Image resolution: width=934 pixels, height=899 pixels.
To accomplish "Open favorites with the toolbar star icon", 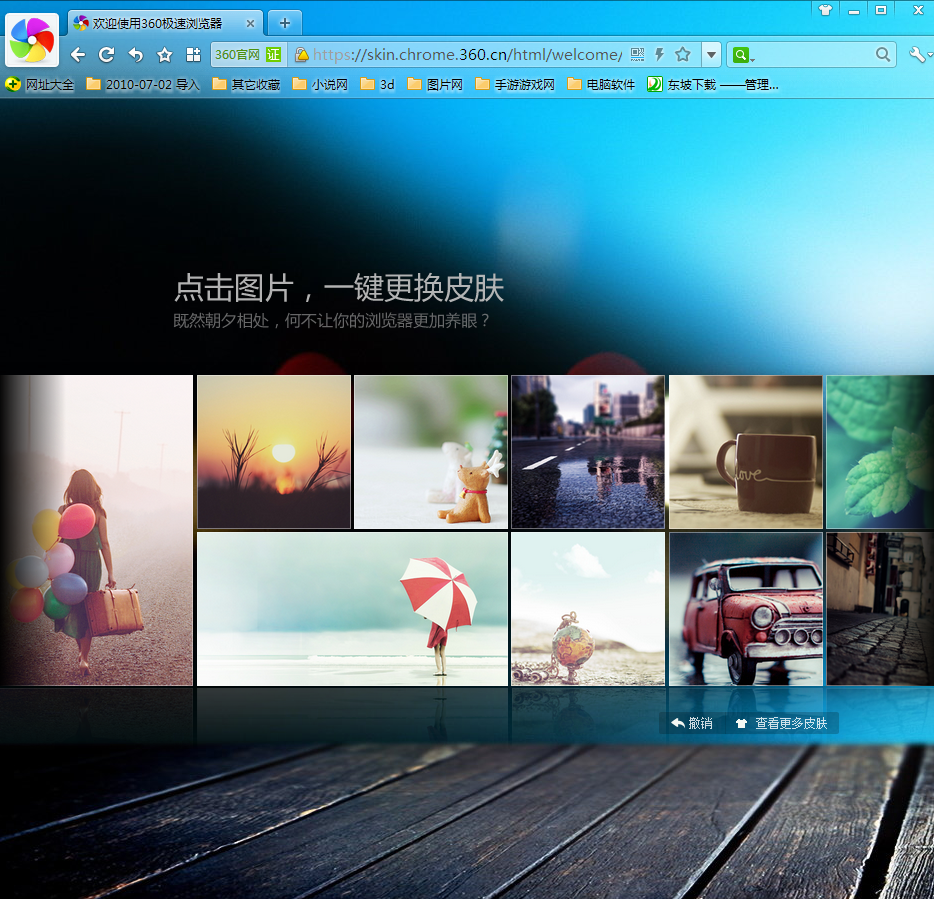I will [x=164, y=55].
